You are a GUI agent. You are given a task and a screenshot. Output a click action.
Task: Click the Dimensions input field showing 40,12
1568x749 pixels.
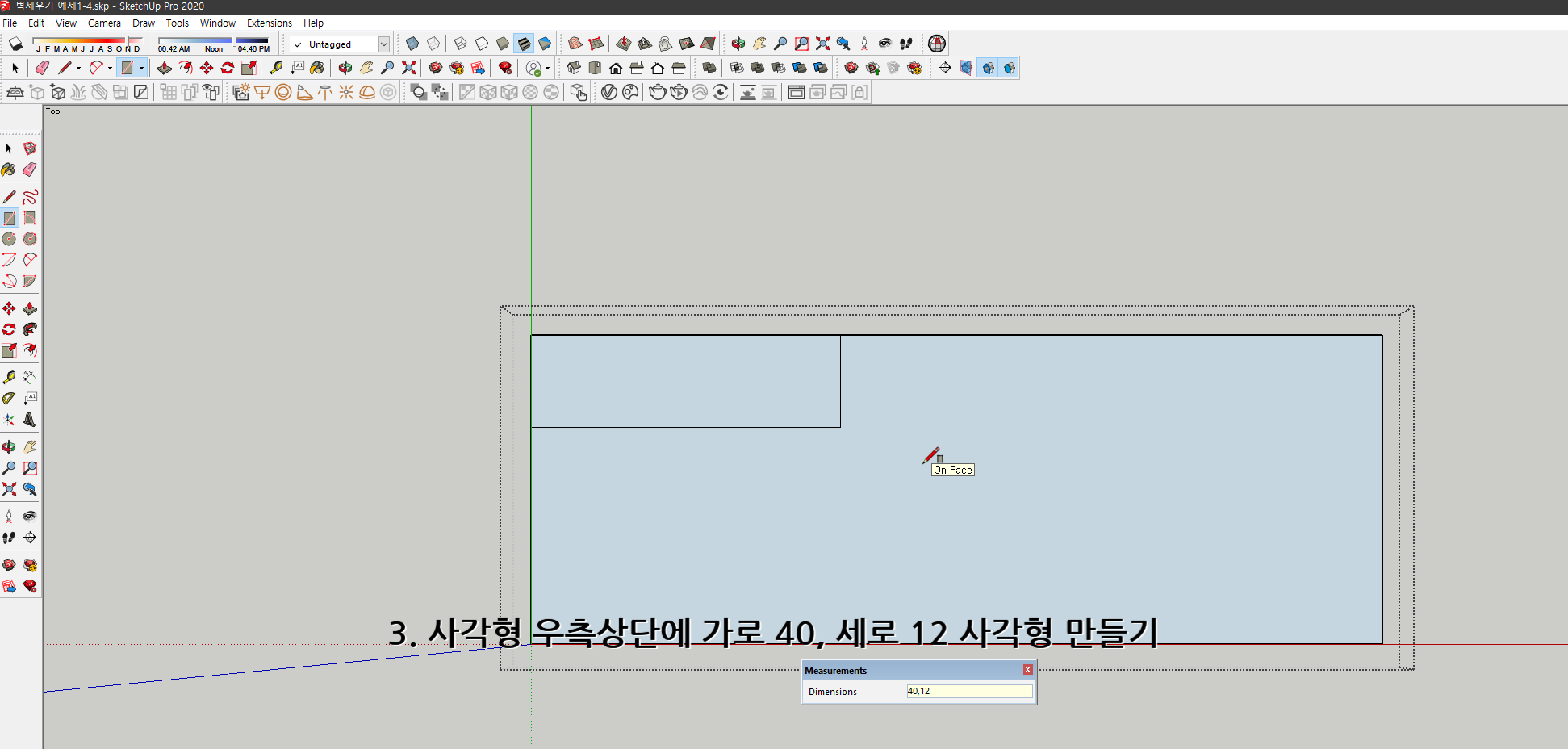click(x=968, y=691)
